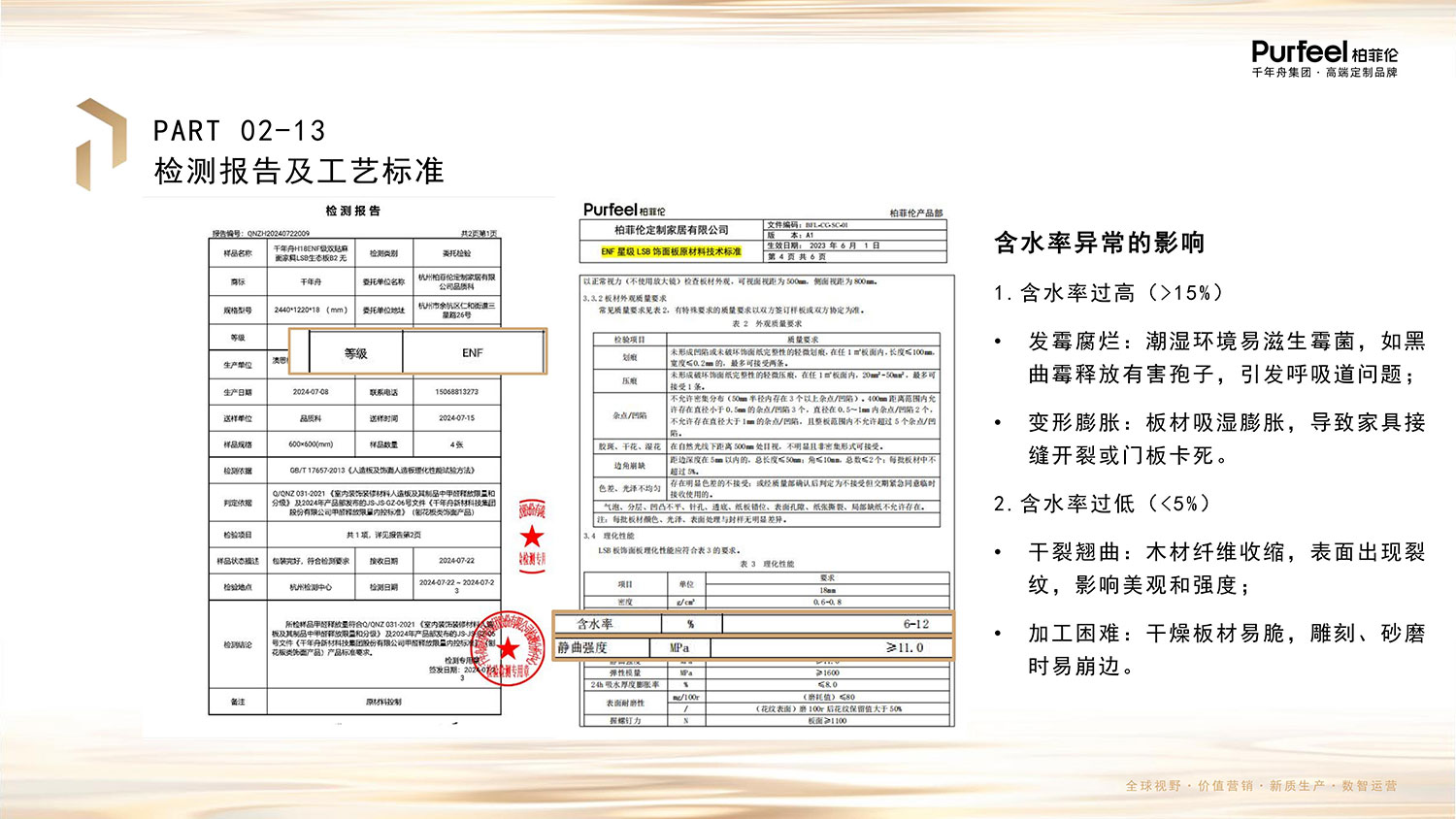Viewport: 1456px width, 819px height.
Task: Click the 加工困难 bullet paragraph
Action: click(x=1227, y=650)
